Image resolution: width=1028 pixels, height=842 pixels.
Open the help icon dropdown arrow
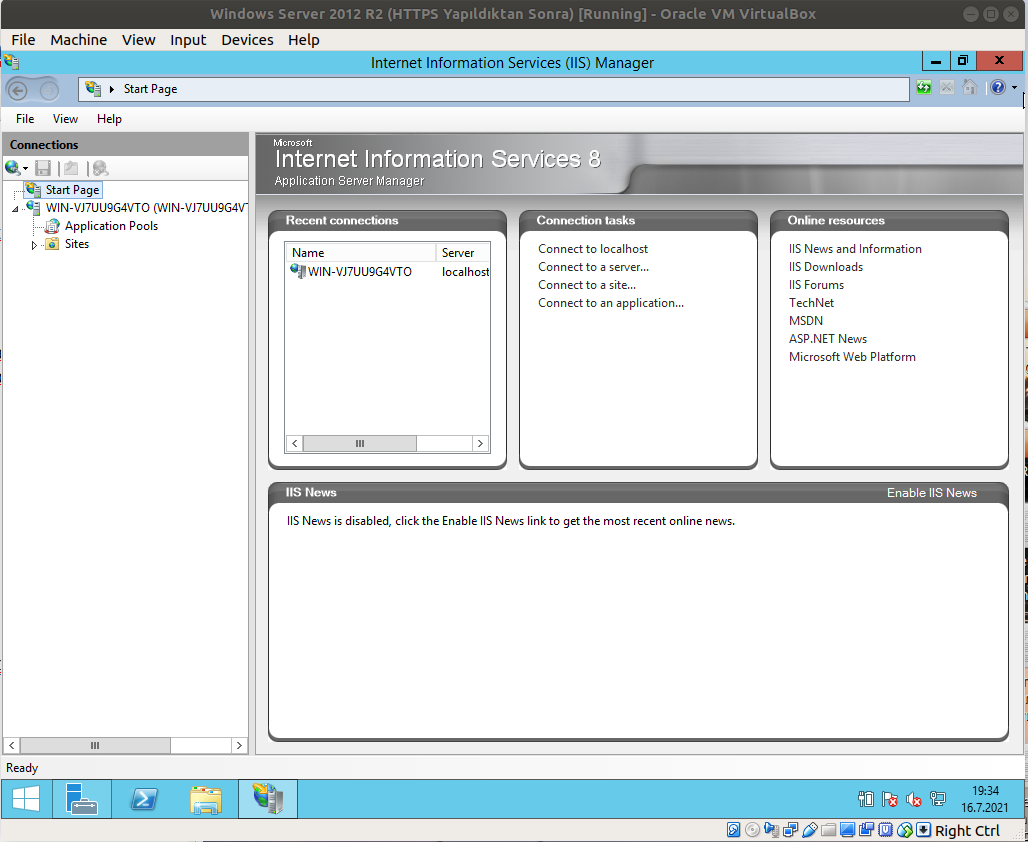(1014, 88)
